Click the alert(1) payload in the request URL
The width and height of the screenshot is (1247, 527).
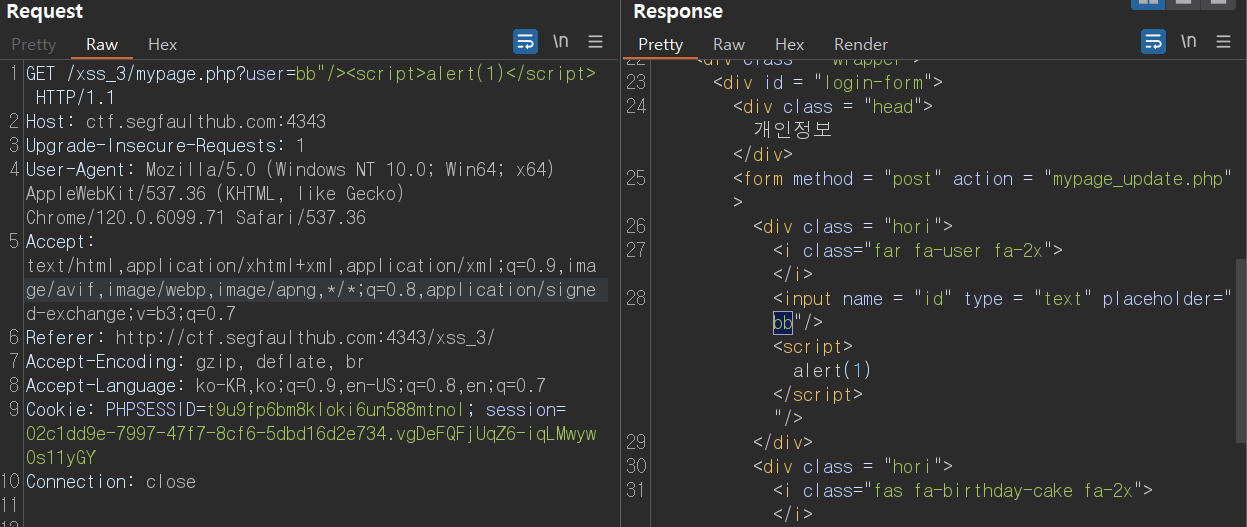(469, 74)
